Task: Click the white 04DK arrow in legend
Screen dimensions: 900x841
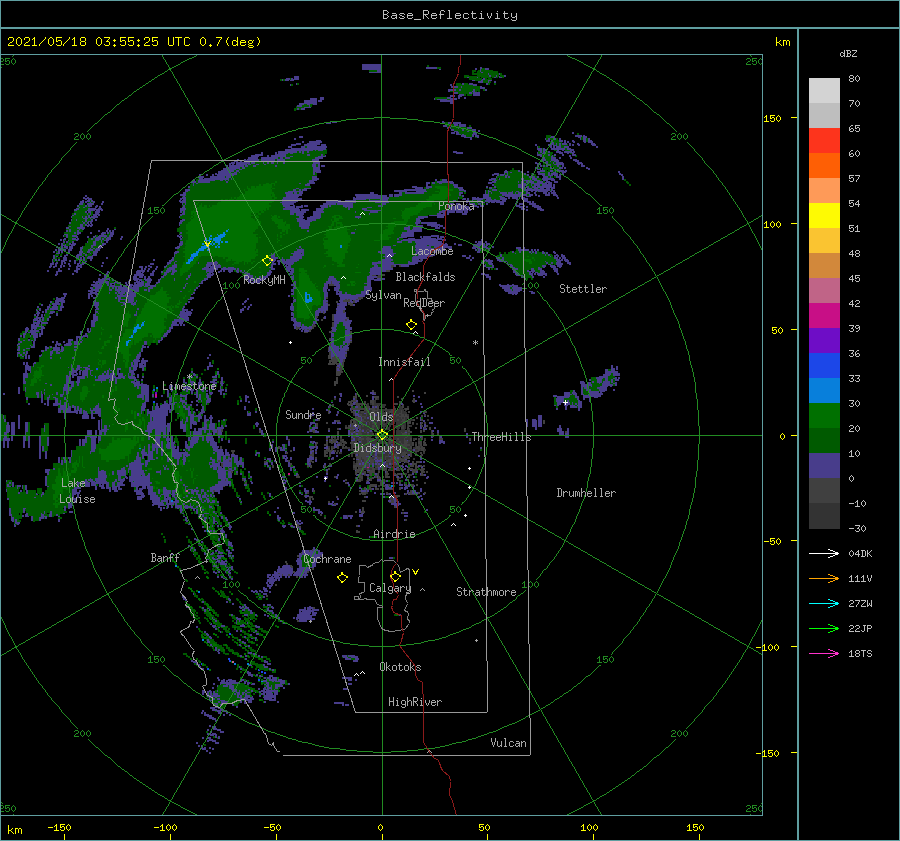Action: click(x=824, y=553)
